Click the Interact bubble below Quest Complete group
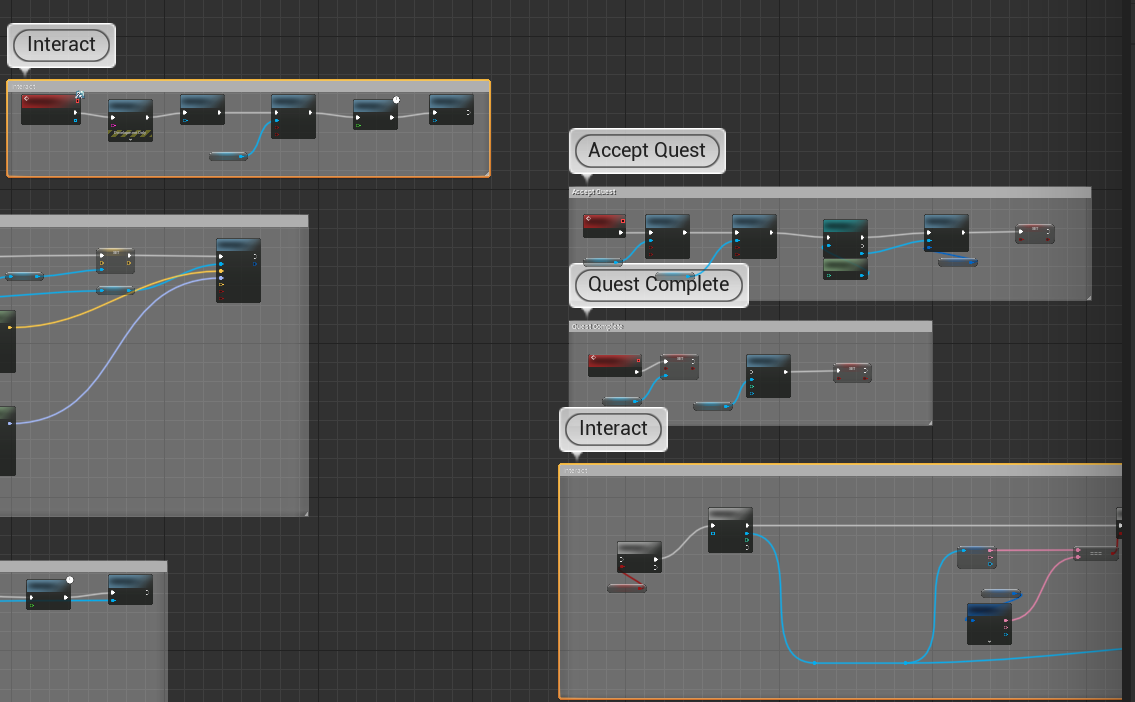This screenshot has height=702, width=1135. click(x=613, y=429)
